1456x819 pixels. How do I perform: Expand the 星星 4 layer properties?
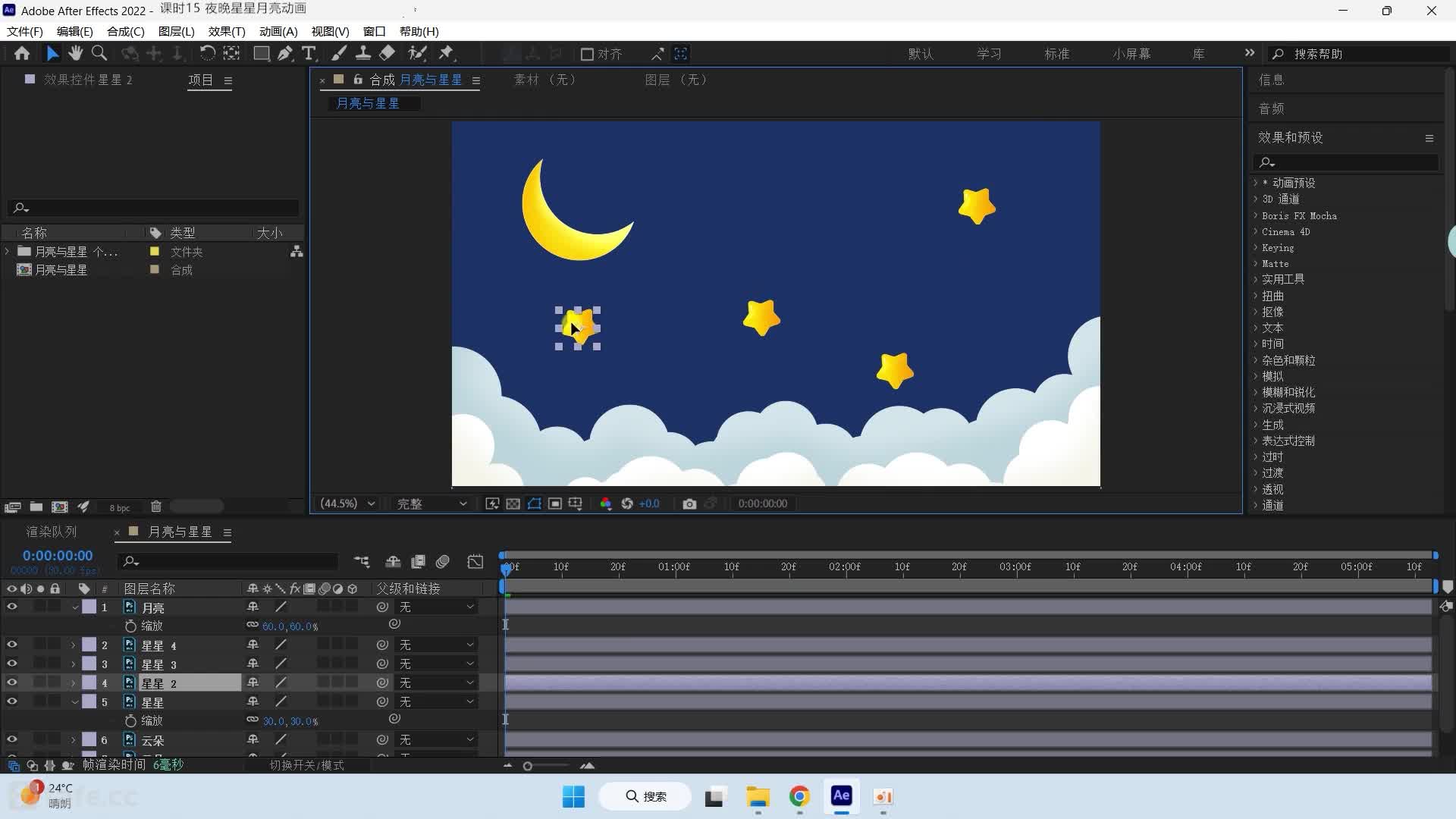(x=74, y=645)
